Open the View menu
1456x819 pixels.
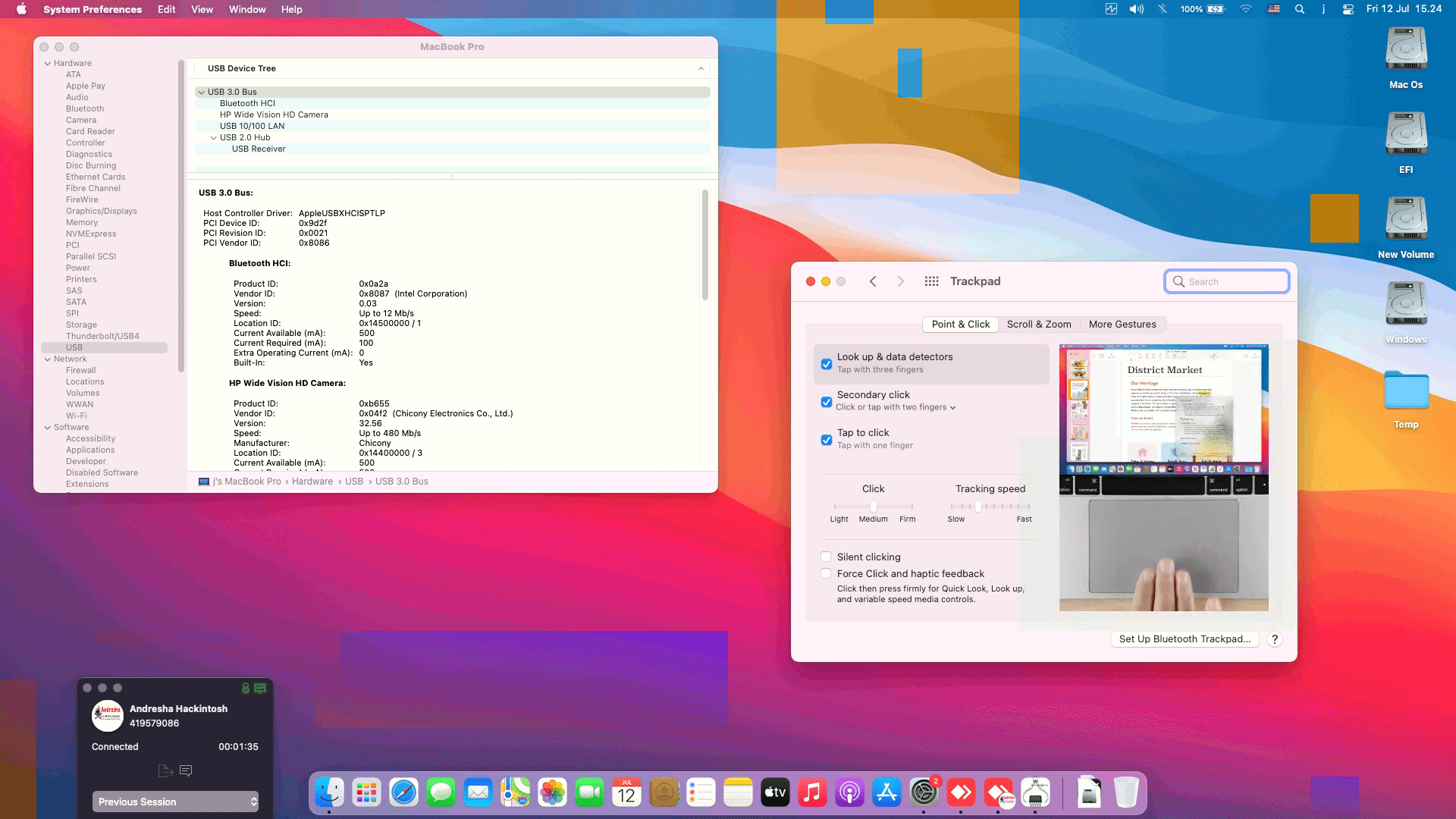click(x=202, y=9)
